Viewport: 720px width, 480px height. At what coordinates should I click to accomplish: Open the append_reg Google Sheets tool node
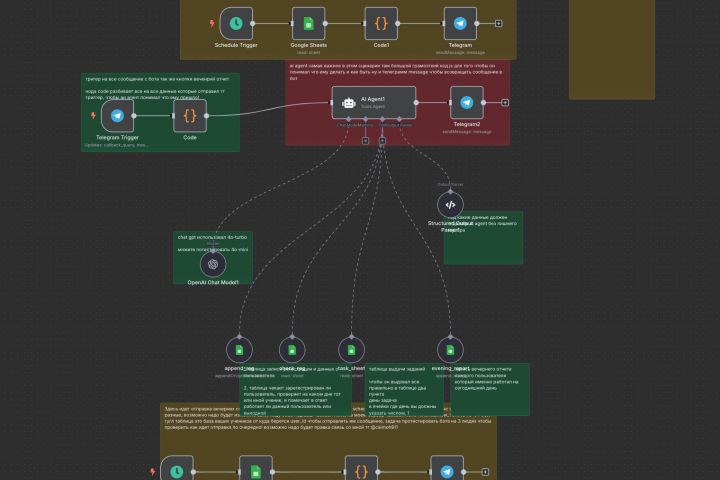coord(239,350)
